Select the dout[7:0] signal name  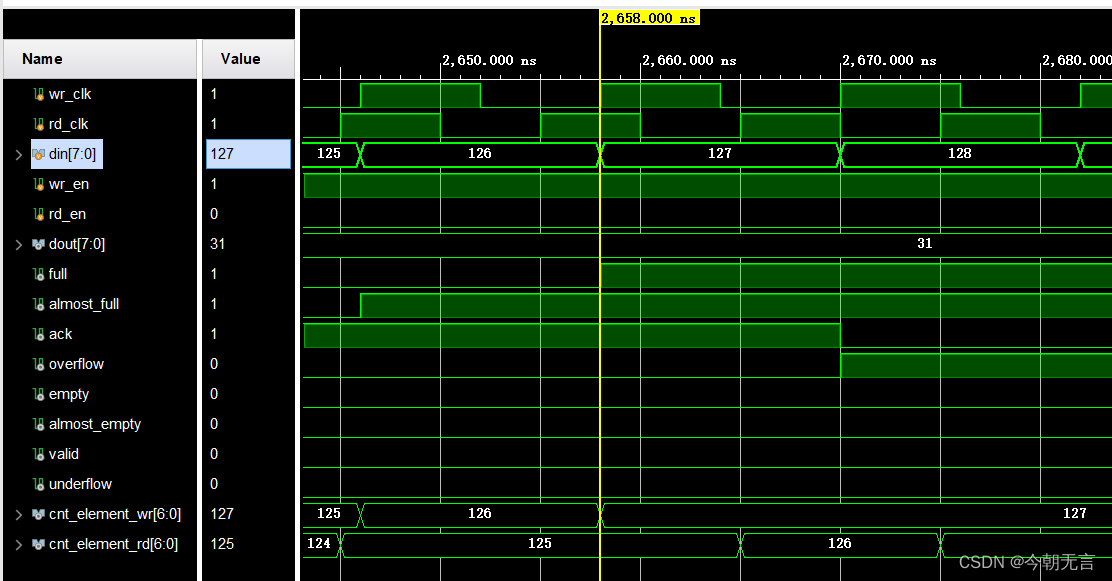[x=77, y=244]
